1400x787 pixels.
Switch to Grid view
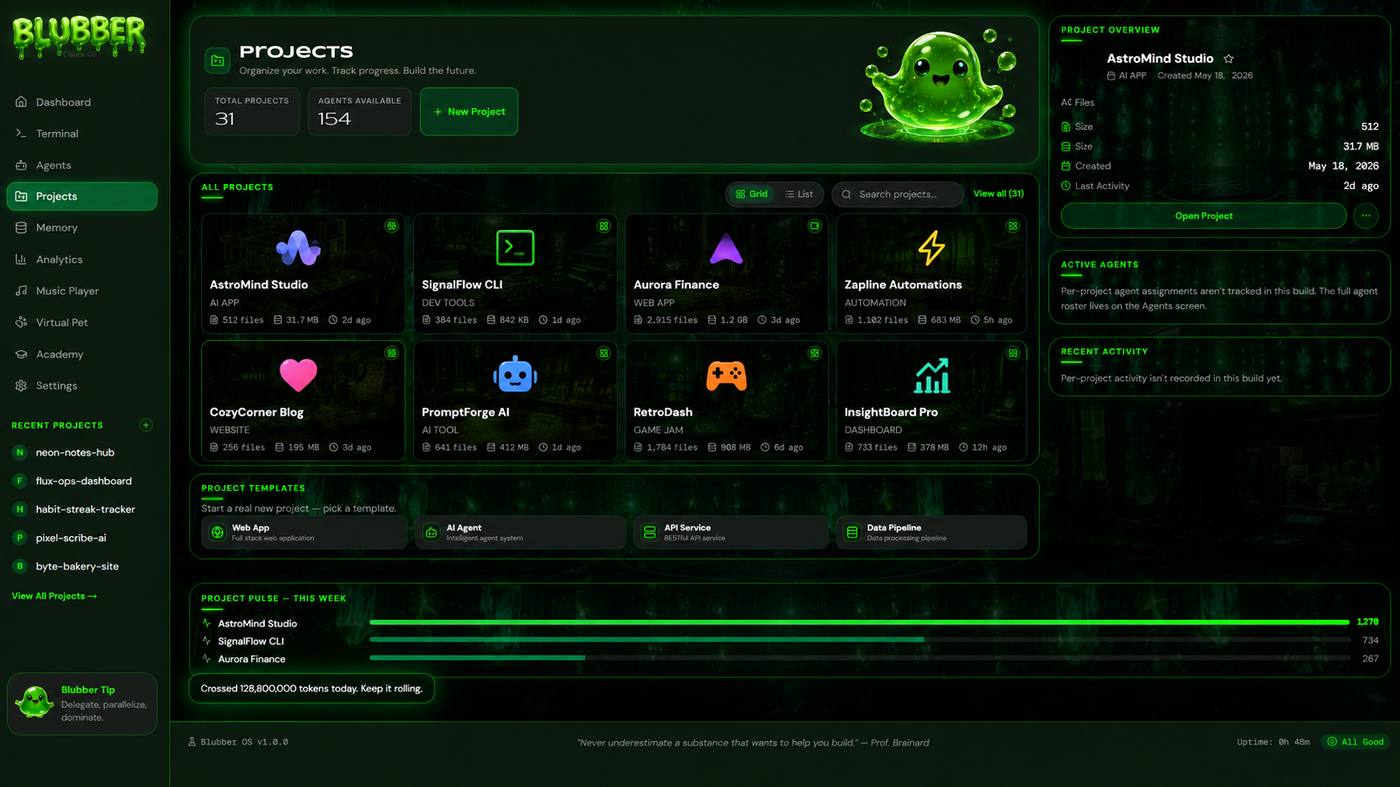pos(751,194)
